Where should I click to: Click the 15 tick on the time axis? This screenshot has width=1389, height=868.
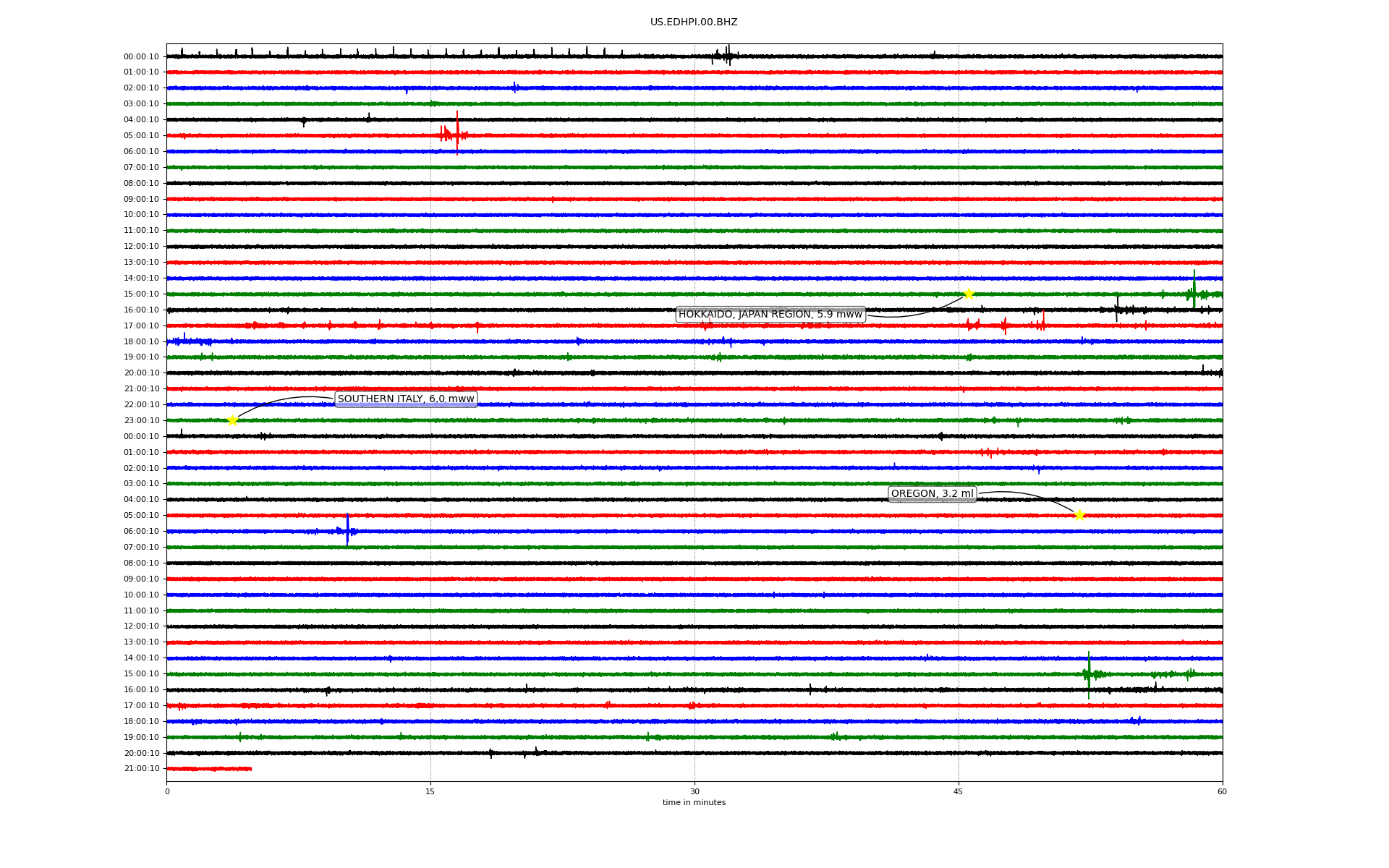click(x=430, y=791)
